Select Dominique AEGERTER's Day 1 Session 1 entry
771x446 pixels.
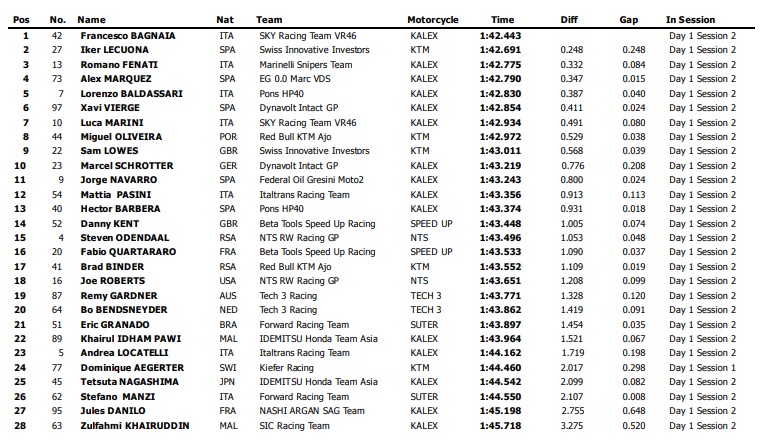703,367
